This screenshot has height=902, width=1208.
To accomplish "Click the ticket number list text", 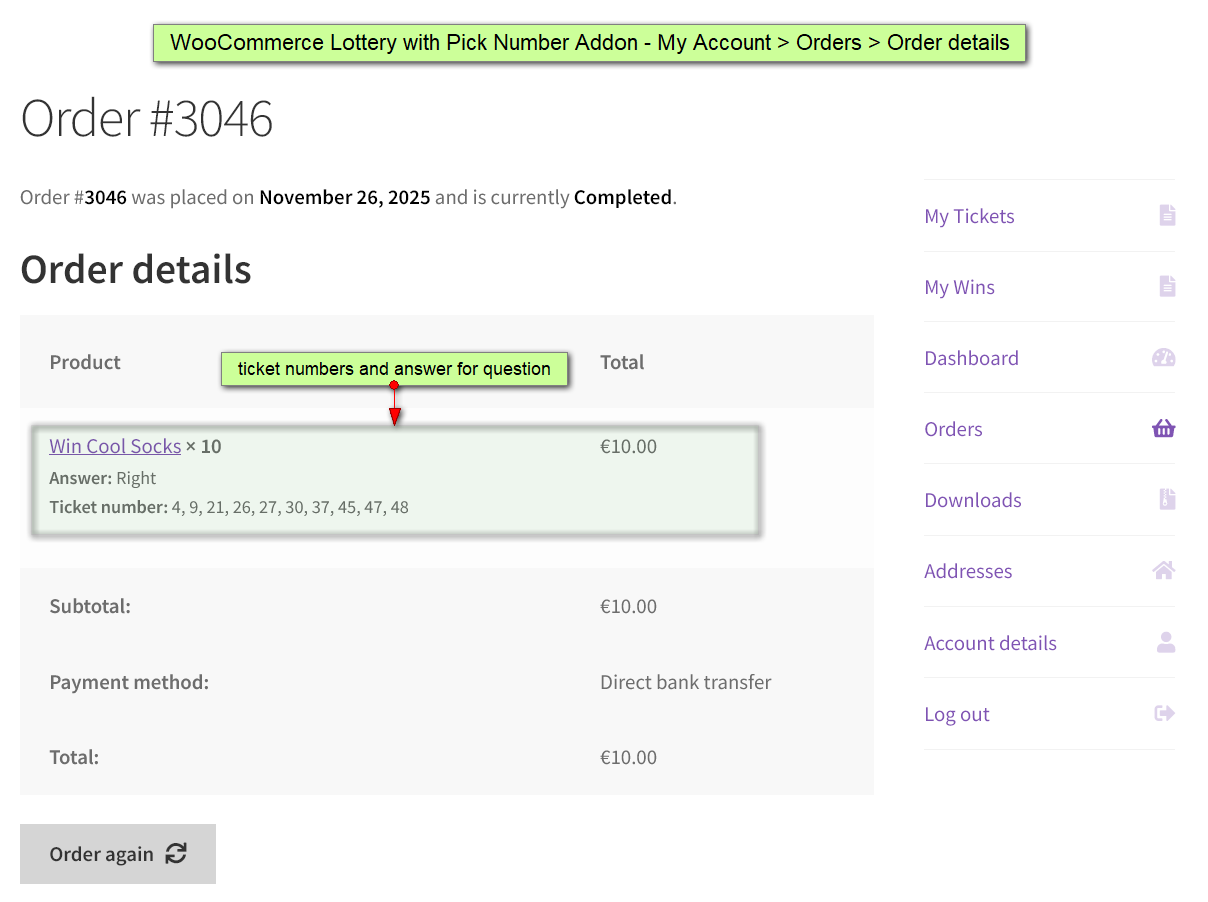I will 290,507.
